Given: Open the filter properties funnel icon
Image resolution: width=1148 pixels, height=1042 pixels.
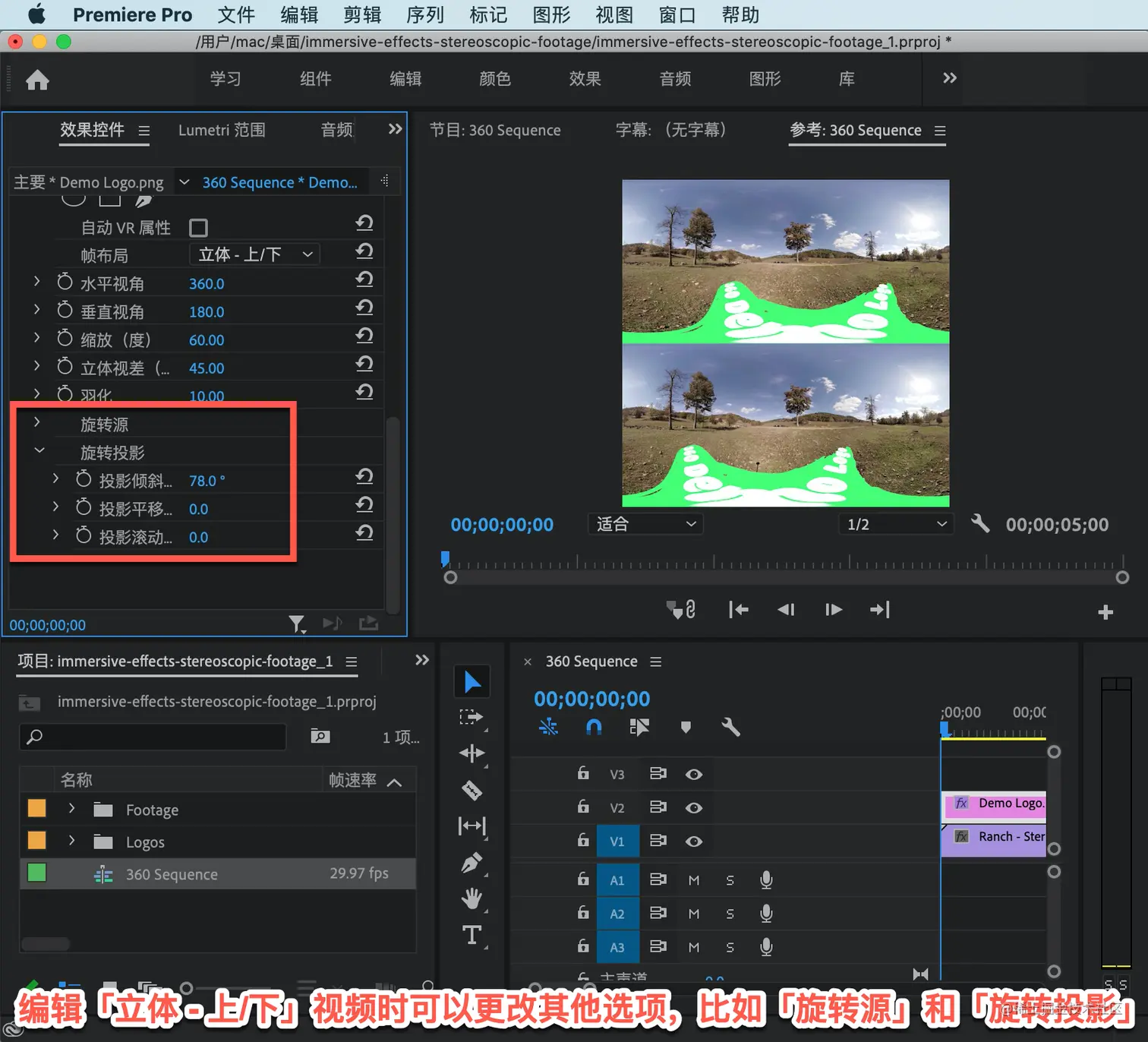Looking at the screenshot, I should [x=297, y=624].
